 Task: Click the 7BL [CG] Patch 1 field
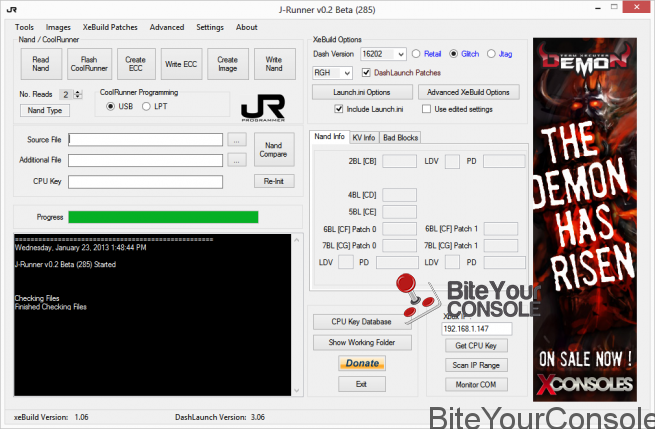[x=501, y=246]
